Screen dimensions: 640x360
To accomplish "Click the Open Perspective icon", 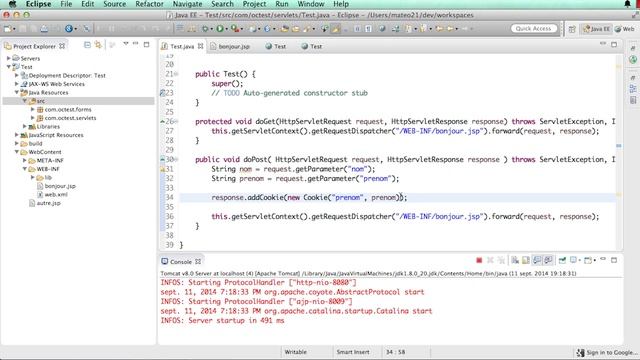I will coord(572,29).
